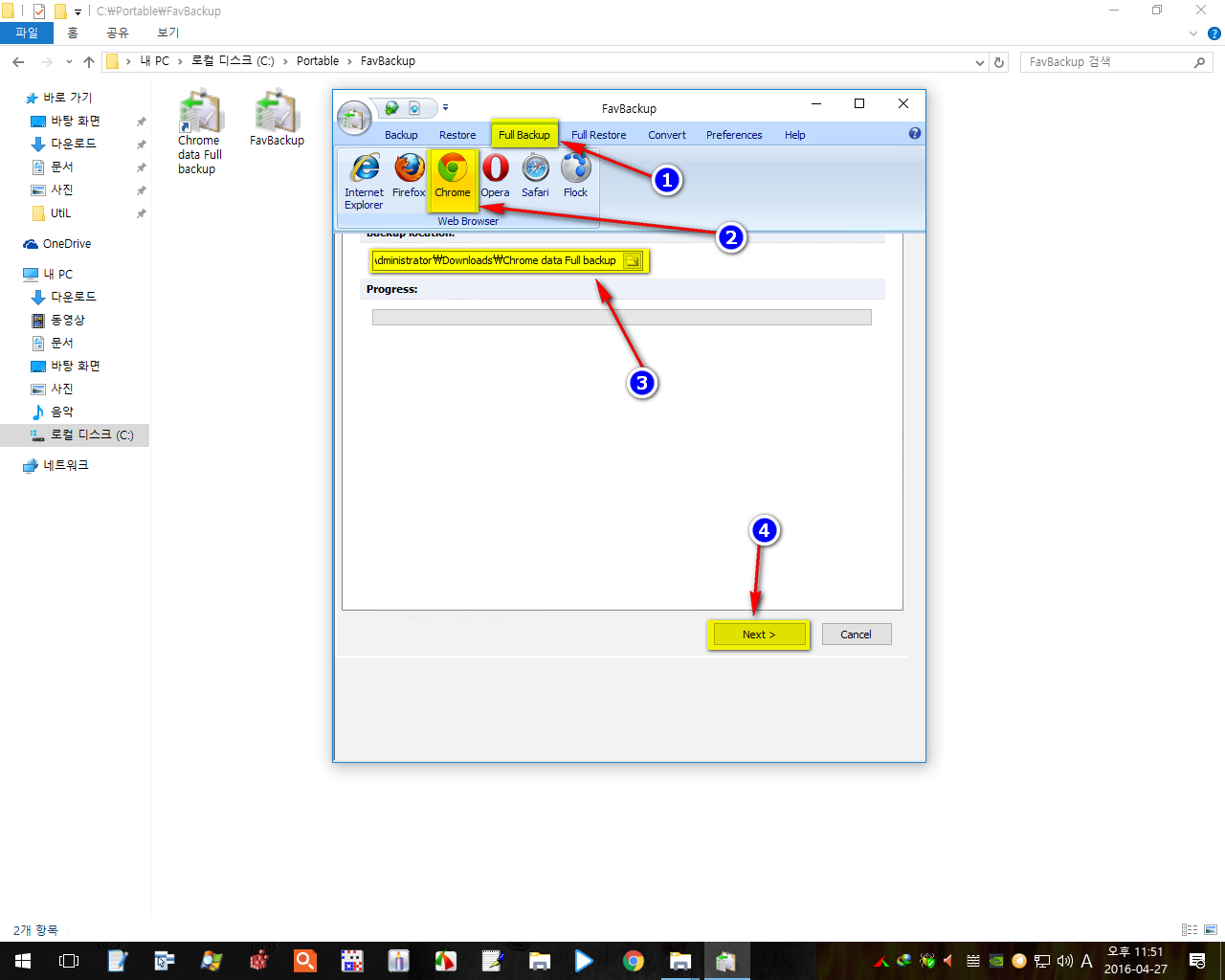This screenshot has height=980, width=1225.
Task: Switch to the Full Backup tab
Action: point(524,135)
